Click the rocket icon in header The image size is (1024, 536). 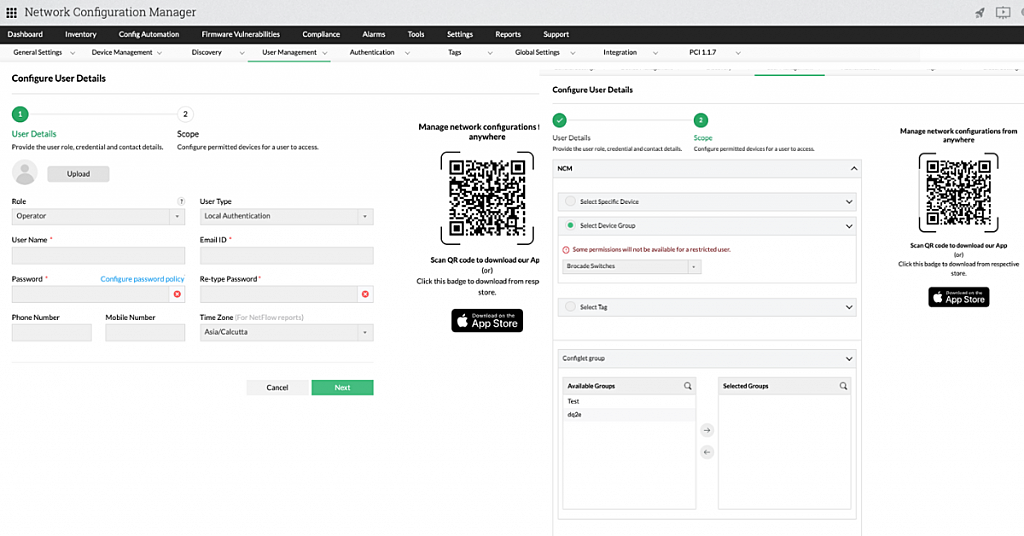pyautogui.click(x=978, y=12)
